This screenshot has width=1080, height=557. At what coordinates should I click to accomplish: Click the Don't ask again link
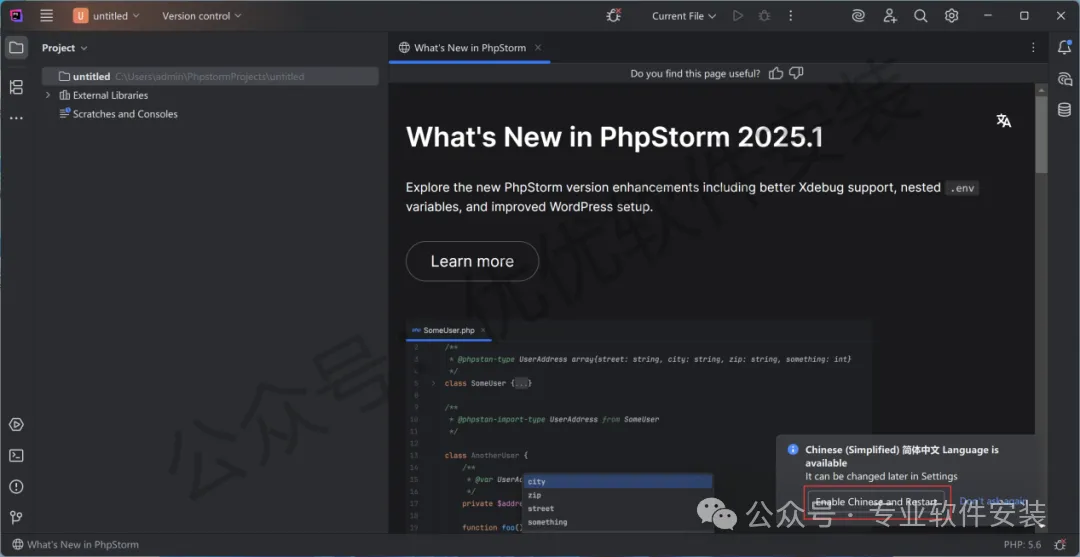(x=993, y=501)
